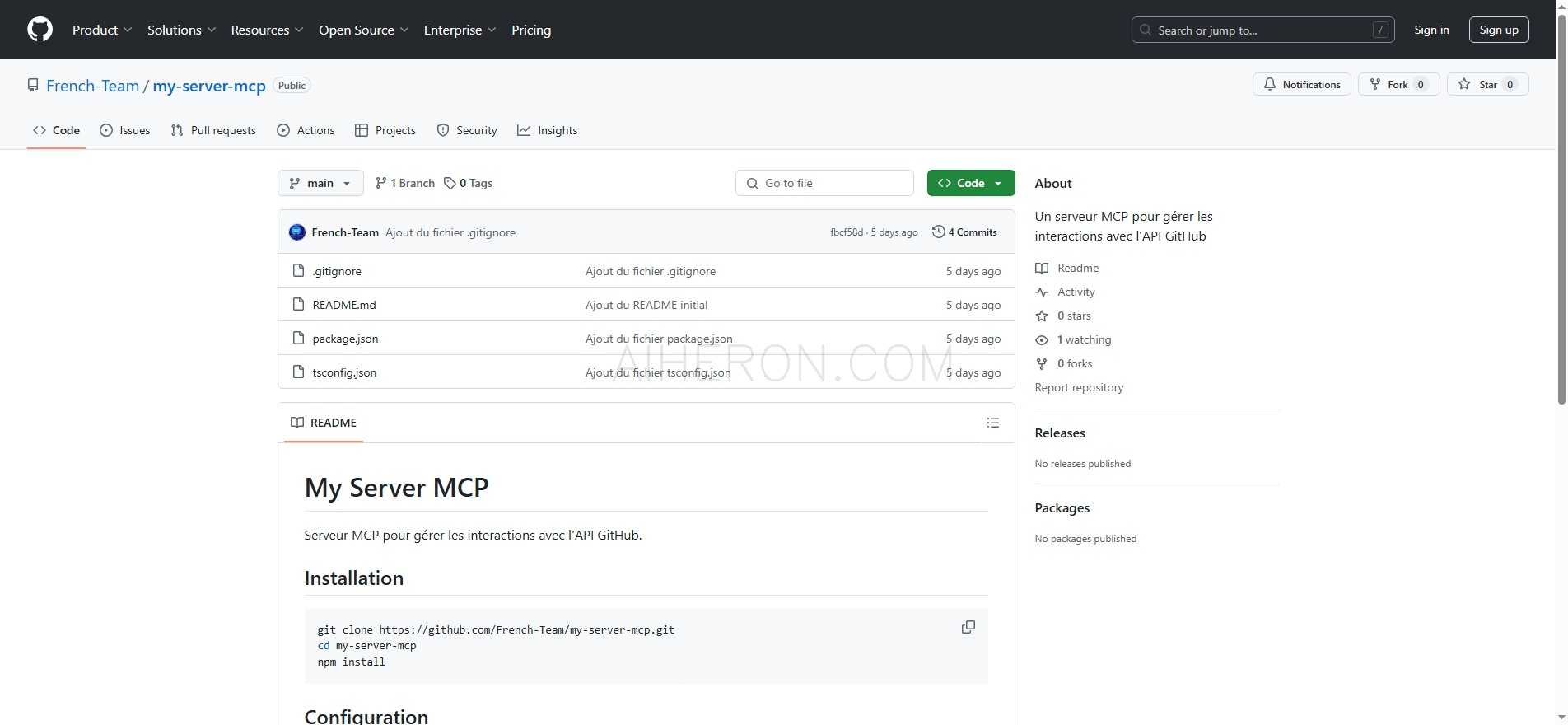Open the Insights tab
Image resolution: width=1568 pixels, height=725 pixels.
547,130
